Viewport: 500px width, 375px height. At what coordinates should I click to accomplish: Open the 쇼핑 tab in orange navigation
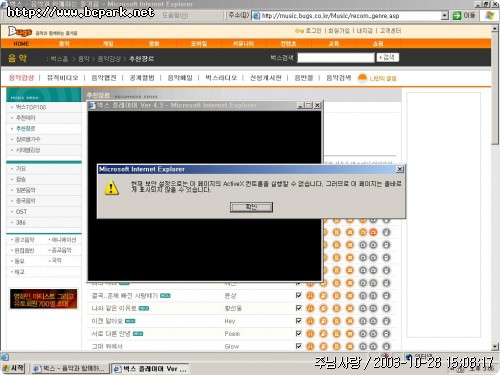pyautogui.click(x=378, y=44)
